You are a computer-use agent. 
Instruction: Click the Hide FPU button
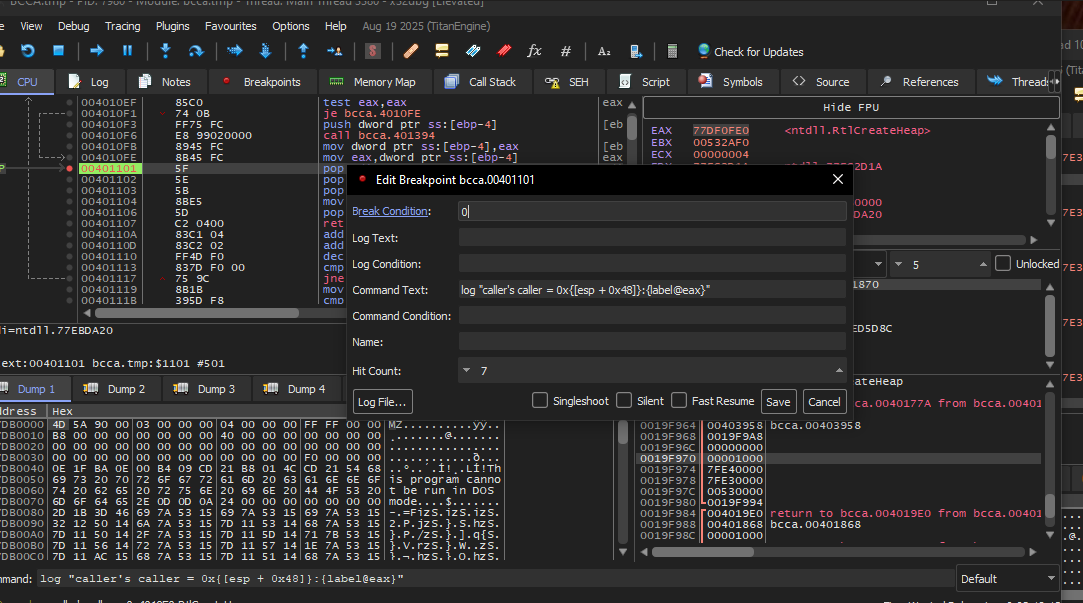pos(851,107)
